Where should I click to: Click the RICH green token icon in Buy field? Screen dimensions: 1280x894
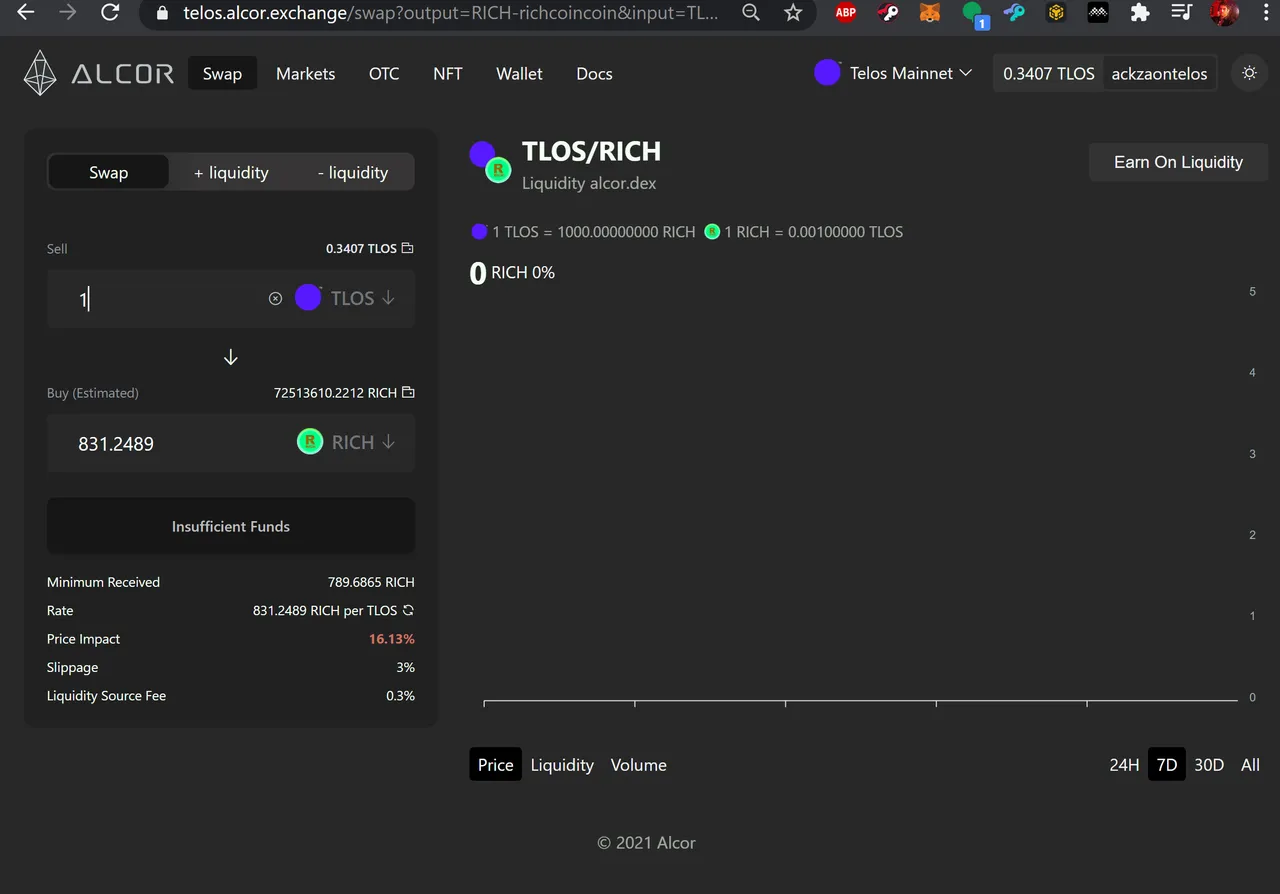pos(310,441)
